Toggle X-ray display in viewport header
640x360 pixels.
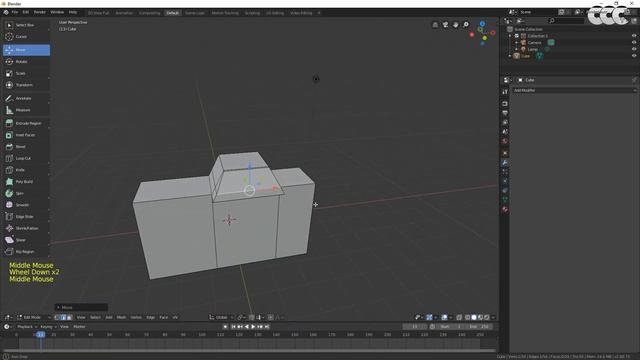pos(459,318)
